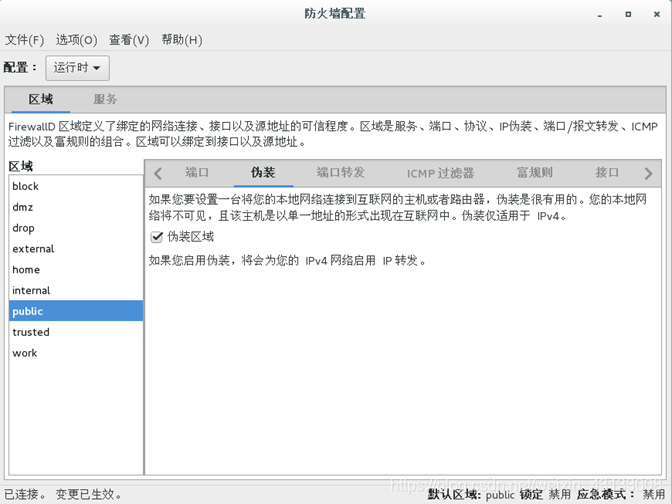Minimize the 防火墙配置 window
The image size is (672, 504).
pyautogui.click(x=600, y=15)
